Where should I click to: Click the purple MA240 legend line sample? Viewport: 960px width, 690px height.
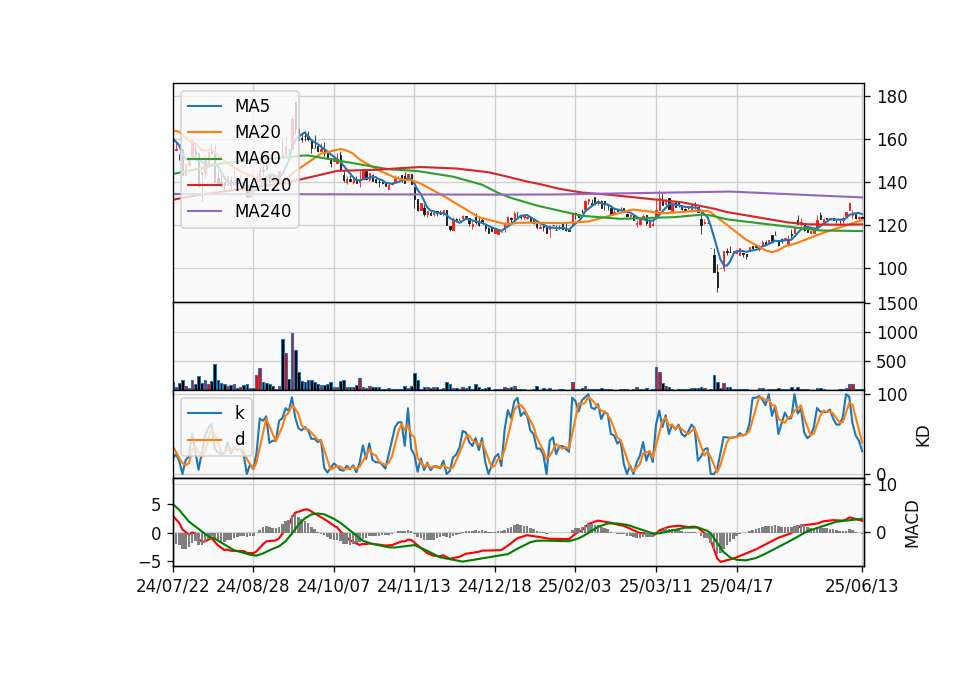point(204,211)
